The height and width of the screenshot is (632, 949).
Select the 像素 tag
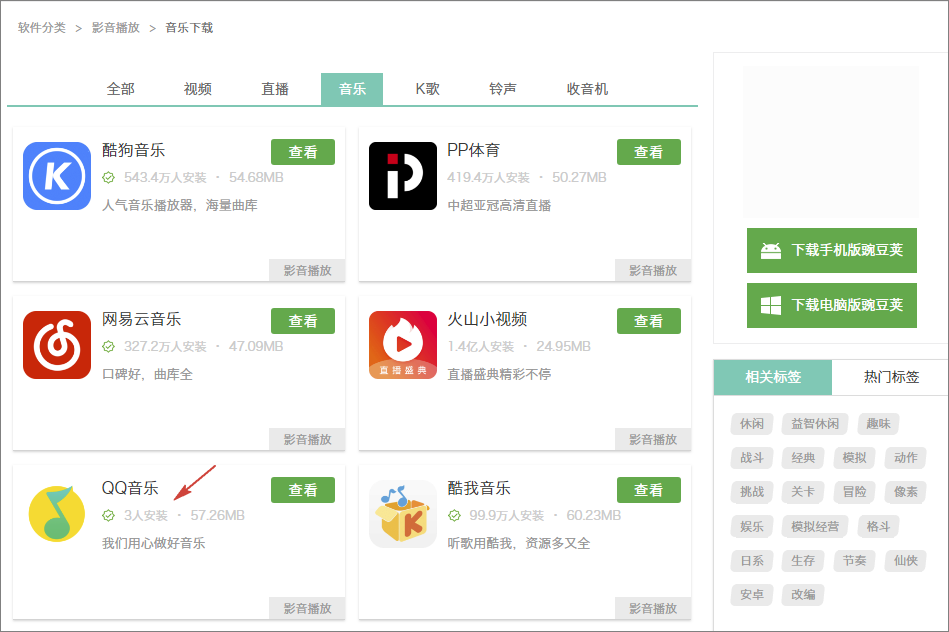click(905, 492)
